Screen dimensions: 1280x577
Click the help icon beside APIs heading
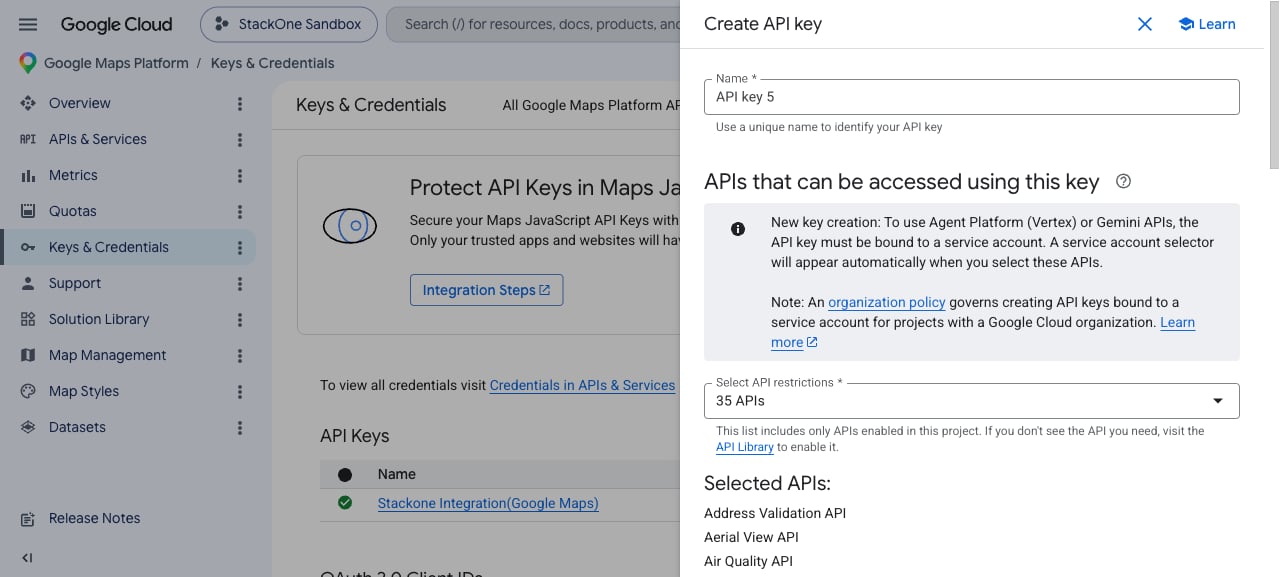tap(1123, 182)
